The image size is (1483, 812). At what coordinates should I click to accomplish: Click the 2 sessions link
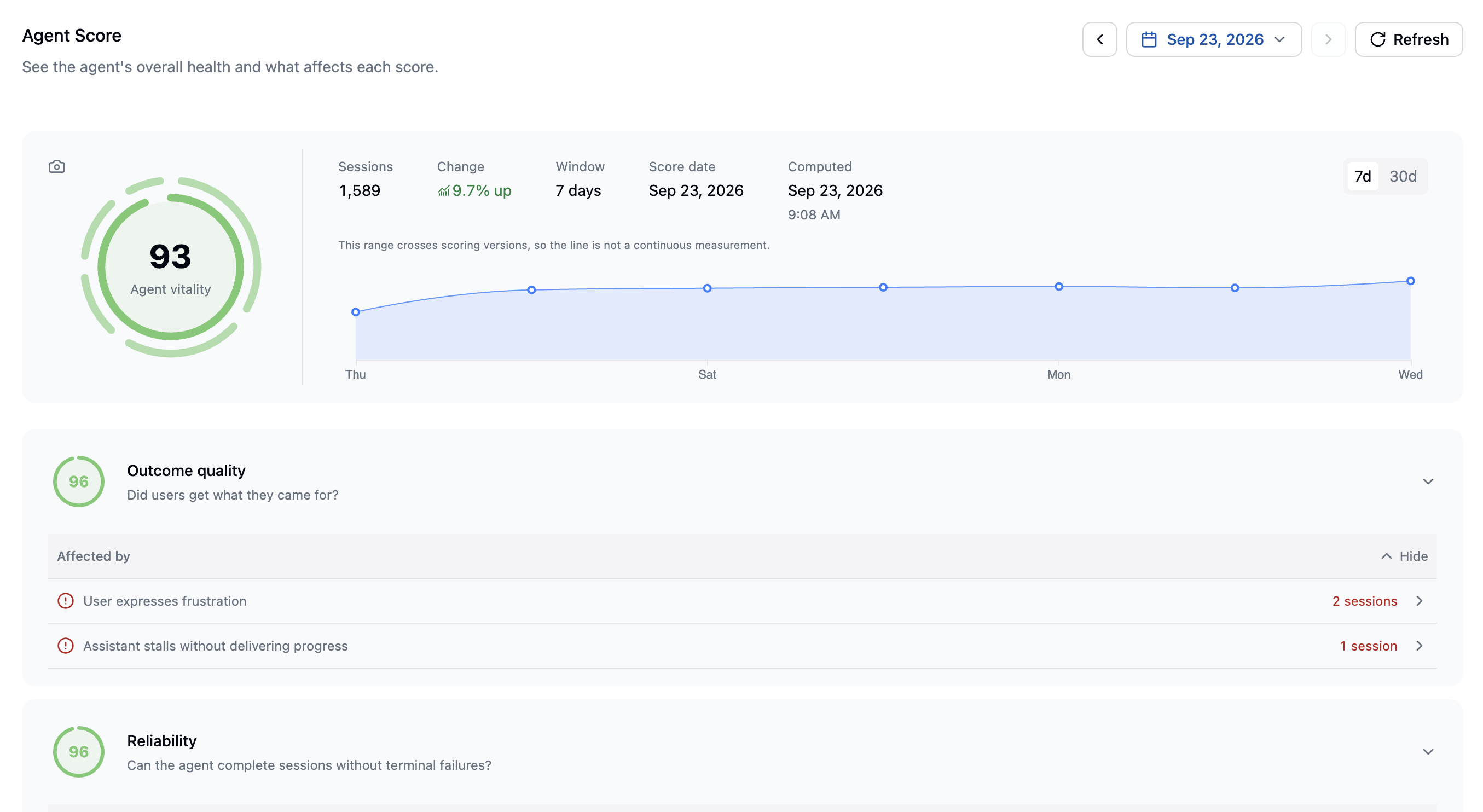click(1364, 601)
